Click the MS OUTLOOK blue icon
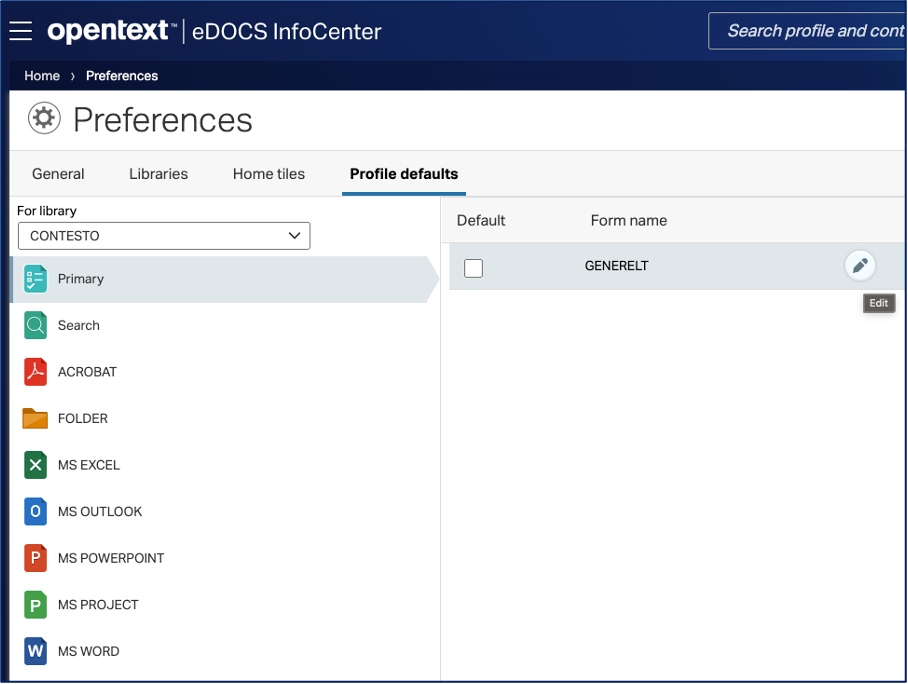This screenshot has width=908, height=684. pos(35,511)
